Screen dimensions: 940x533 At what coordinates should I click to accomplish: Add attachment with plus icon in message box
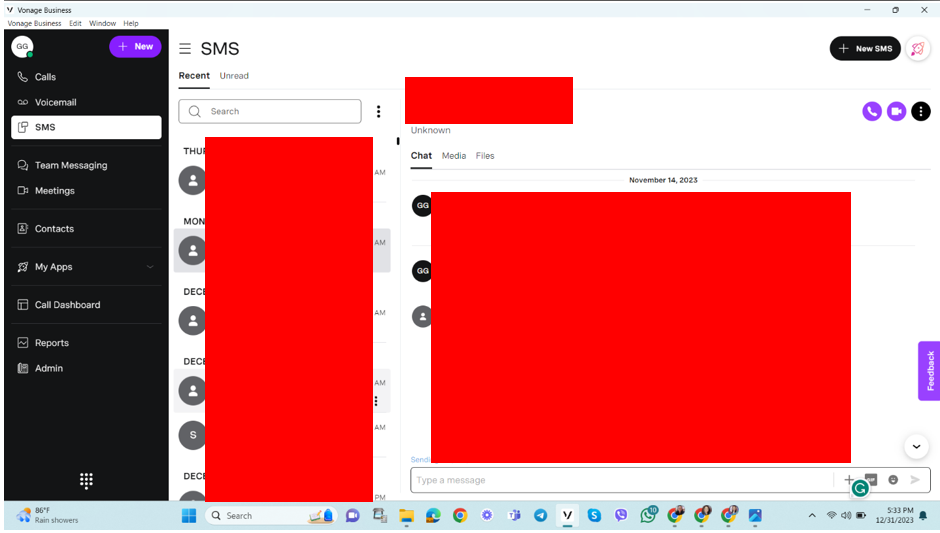click(849, 480)
